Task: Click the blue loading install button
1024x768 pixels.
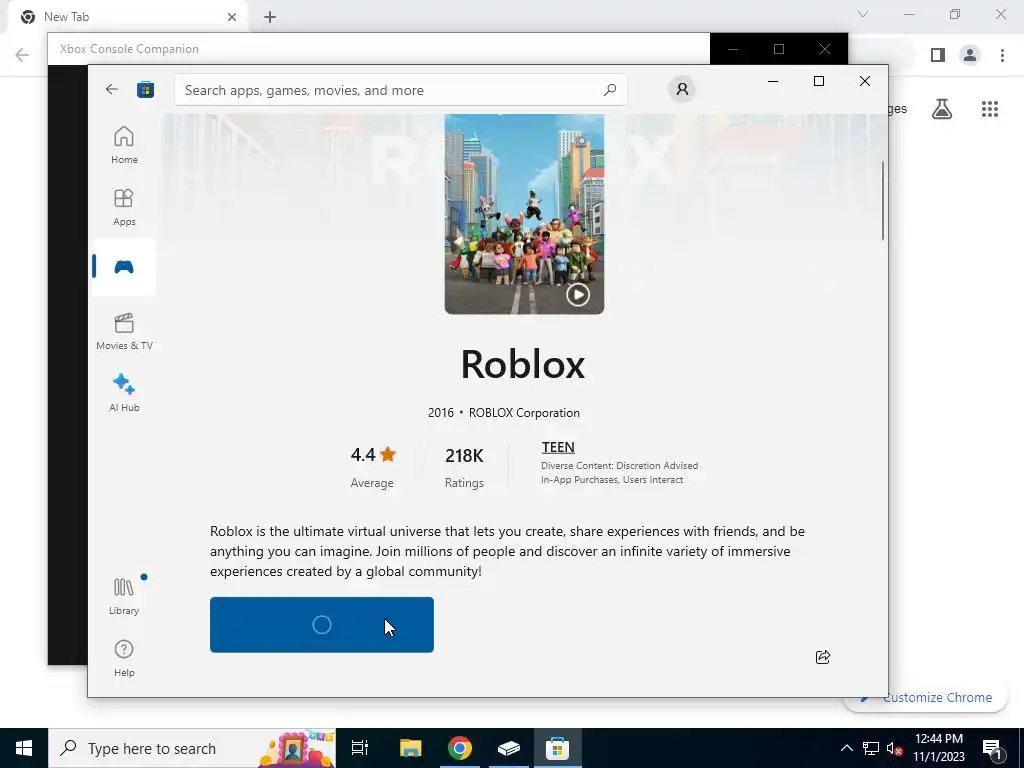Action: point(321,625)
